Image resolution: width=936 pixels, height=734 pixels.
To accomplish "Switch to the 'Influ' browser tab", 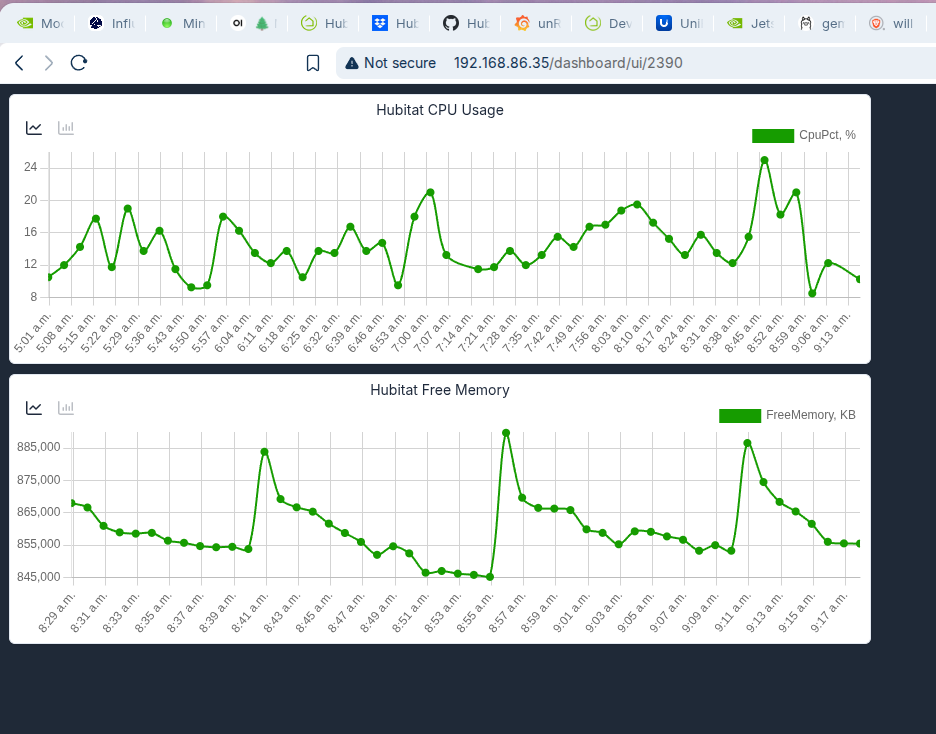I will 110,23.
